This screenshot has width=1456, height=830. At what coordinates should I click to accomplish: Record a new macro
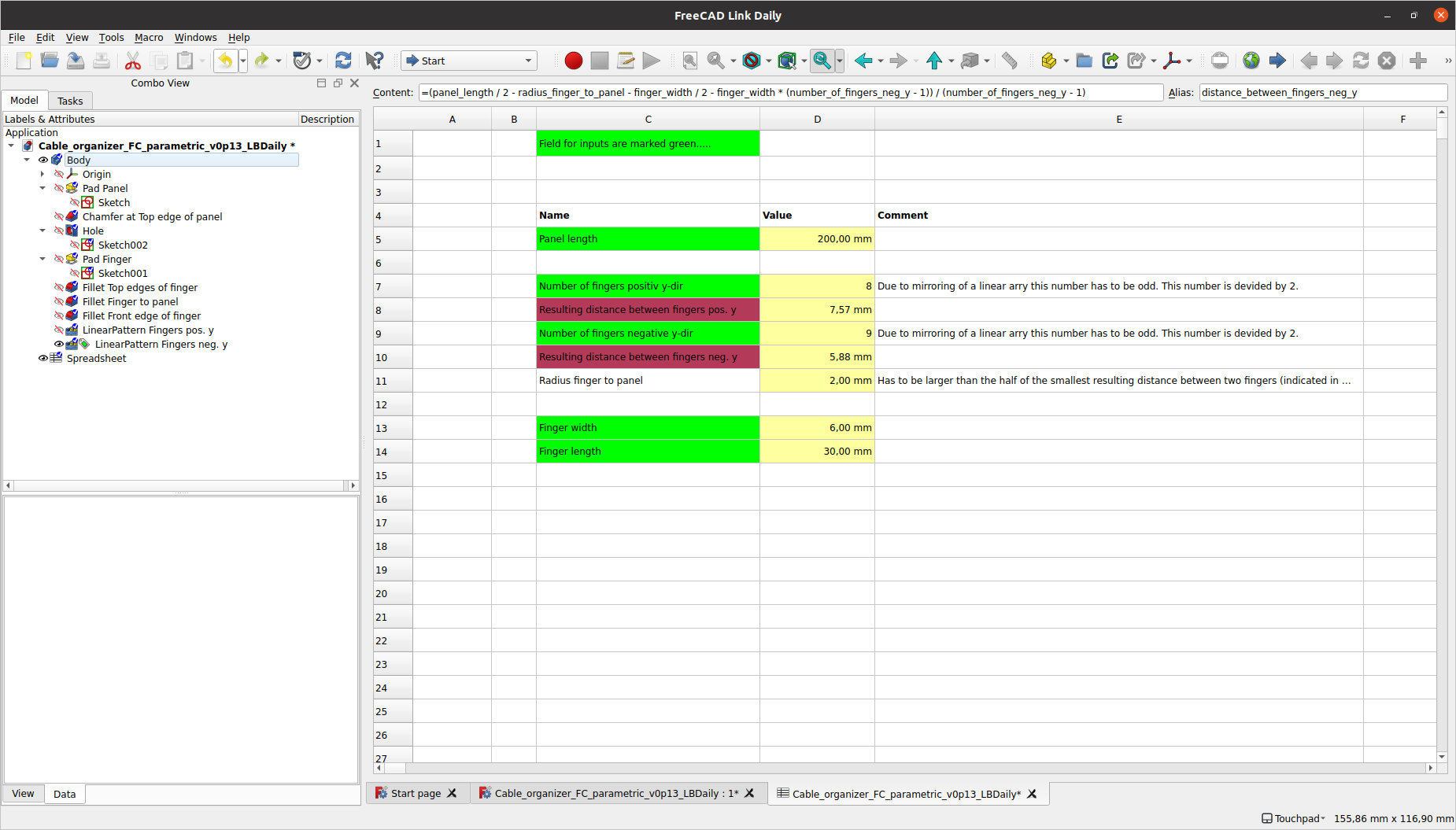573,61
